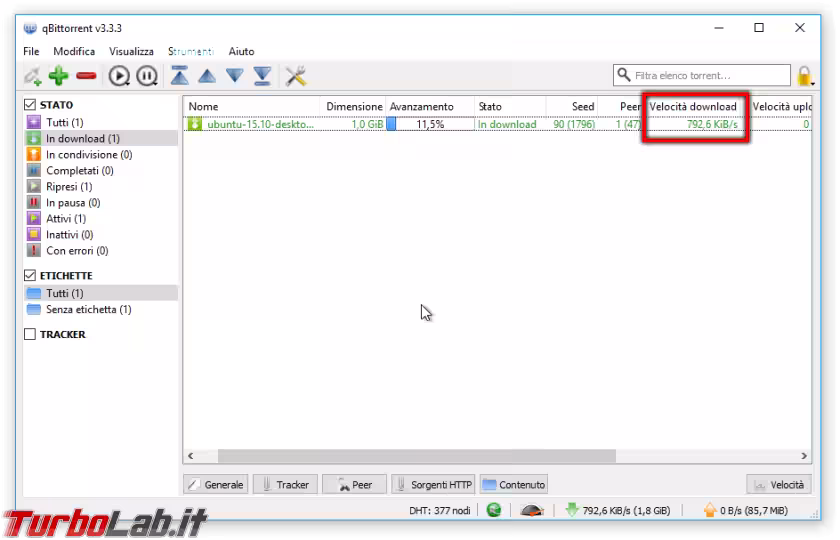Toggle alternative speed limits turtle icon
The width and height of the screenshot is (840, 540).
[x=532, y=511]
